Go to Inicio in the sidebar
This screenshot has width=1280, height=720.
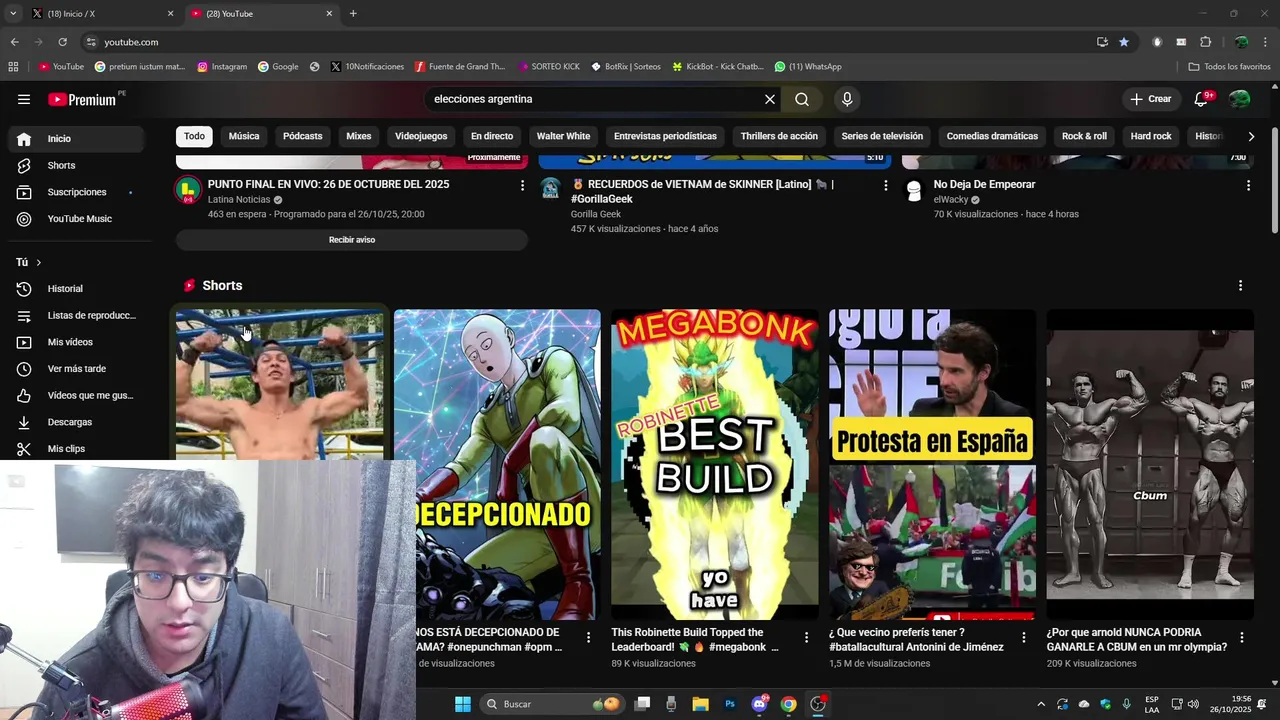tap(76, 139)
